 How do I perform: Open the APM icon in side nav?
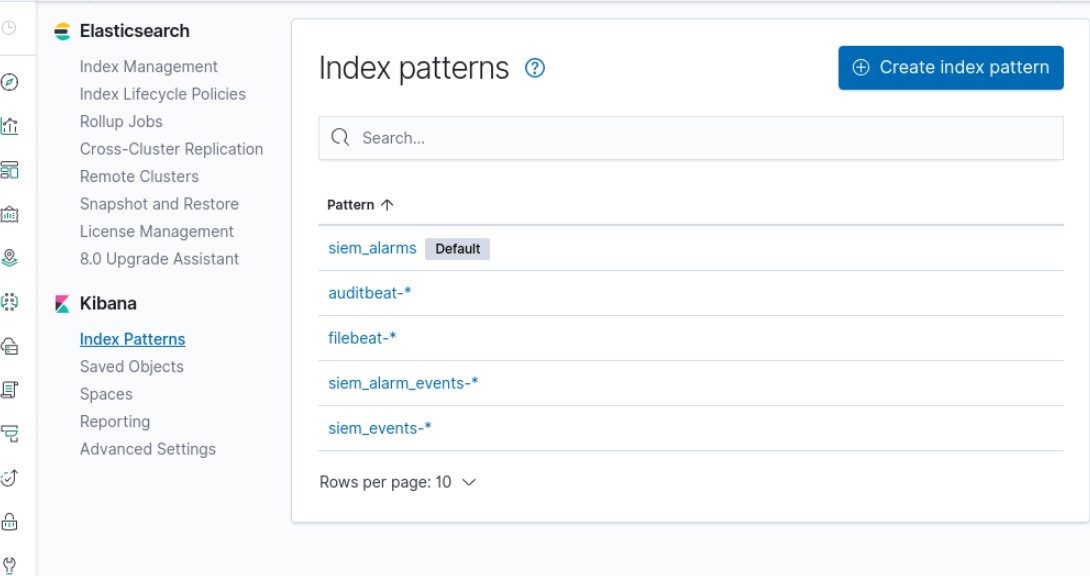(x=9, y=434)
